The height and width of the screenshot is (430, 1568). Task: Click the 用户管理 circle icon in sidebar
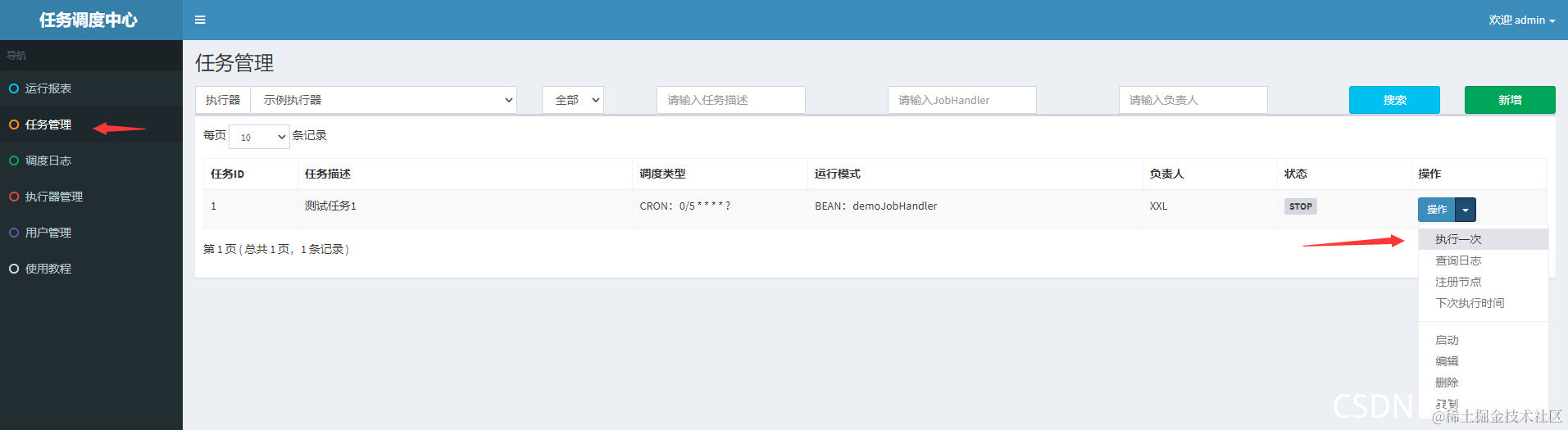point(14,233)
